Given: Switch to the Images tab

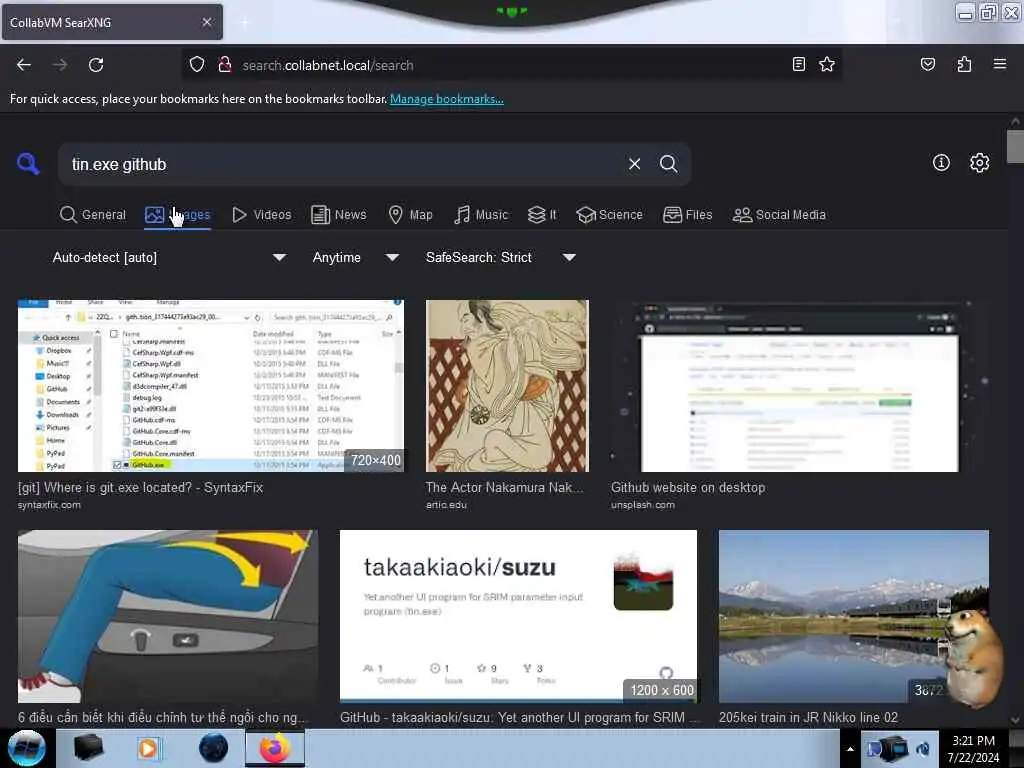Looking at the screenshot, I should (178, 215).
